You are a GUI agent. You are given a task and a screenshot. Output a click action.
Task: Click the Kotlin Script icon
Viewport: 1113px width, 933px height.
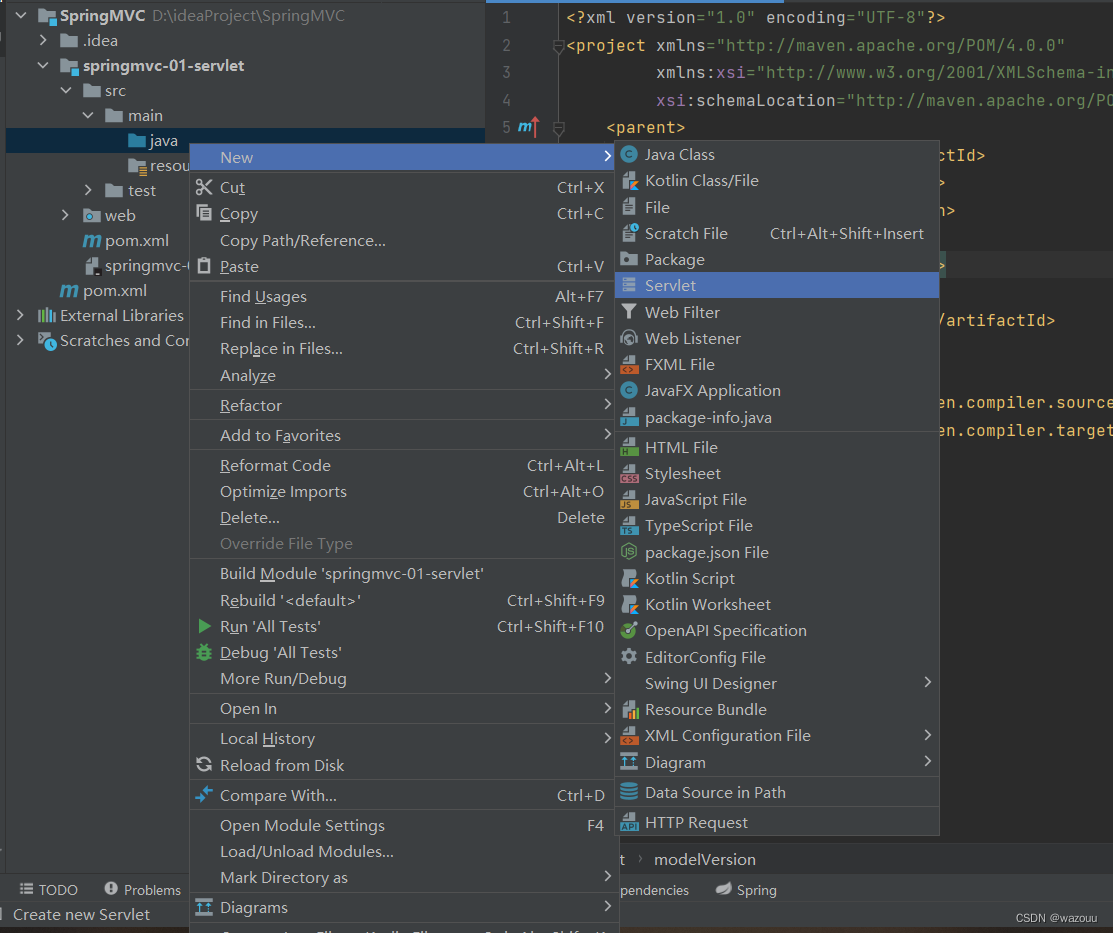(x=629, y=579)
